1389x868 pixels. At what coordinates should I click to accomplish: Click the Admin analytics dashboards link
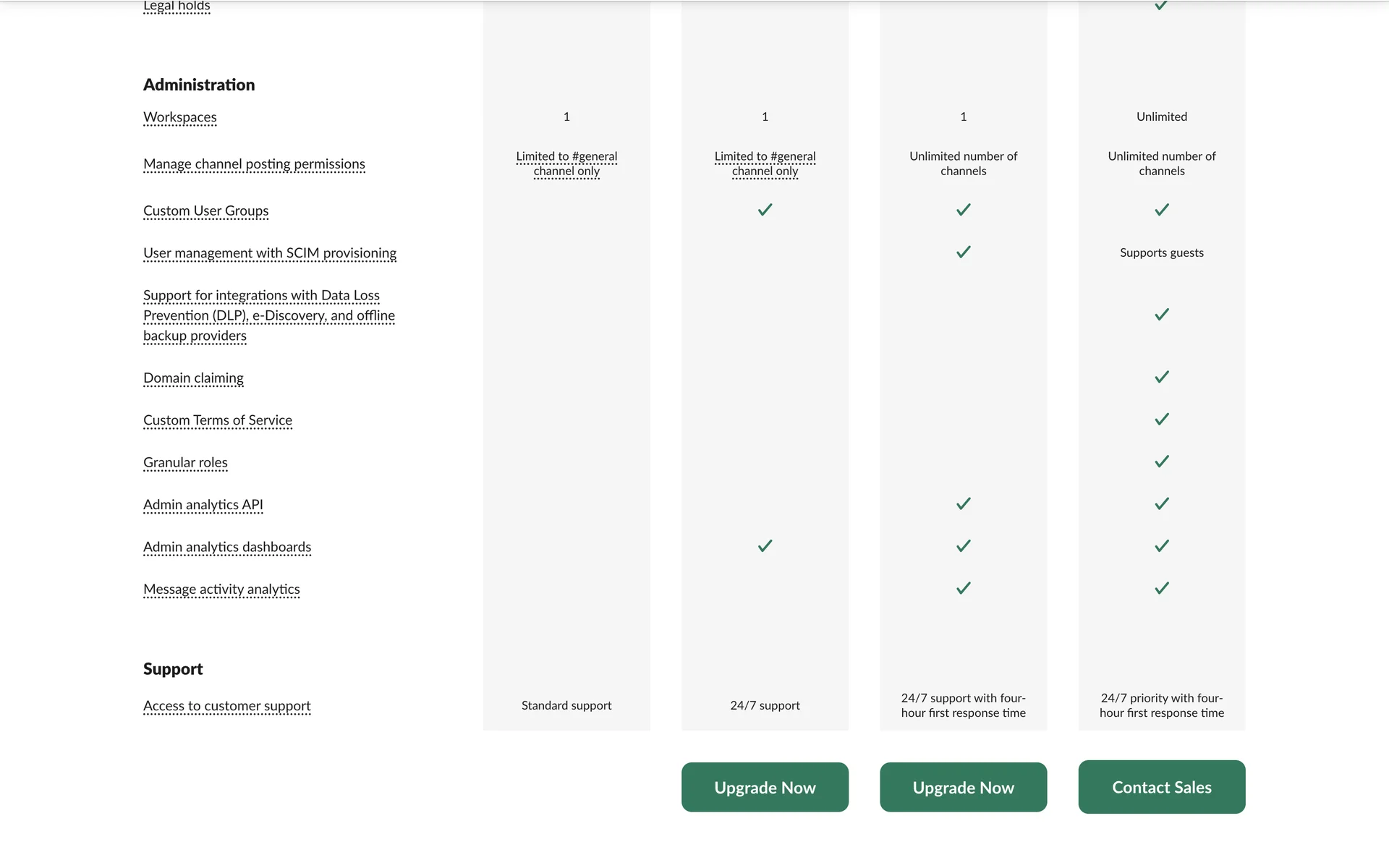point(227,548)
